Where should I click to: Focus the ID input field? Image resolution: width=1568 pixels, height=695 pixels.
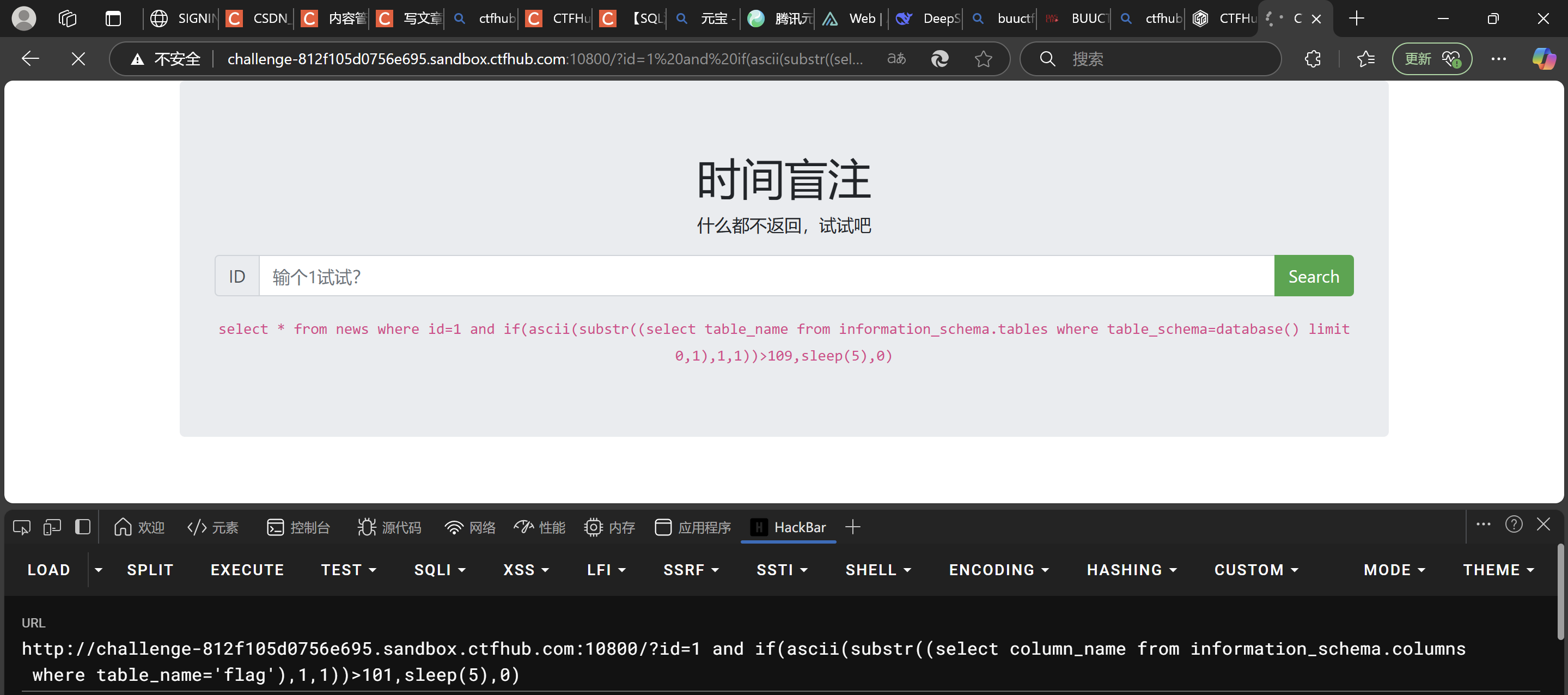click(766, 276)
